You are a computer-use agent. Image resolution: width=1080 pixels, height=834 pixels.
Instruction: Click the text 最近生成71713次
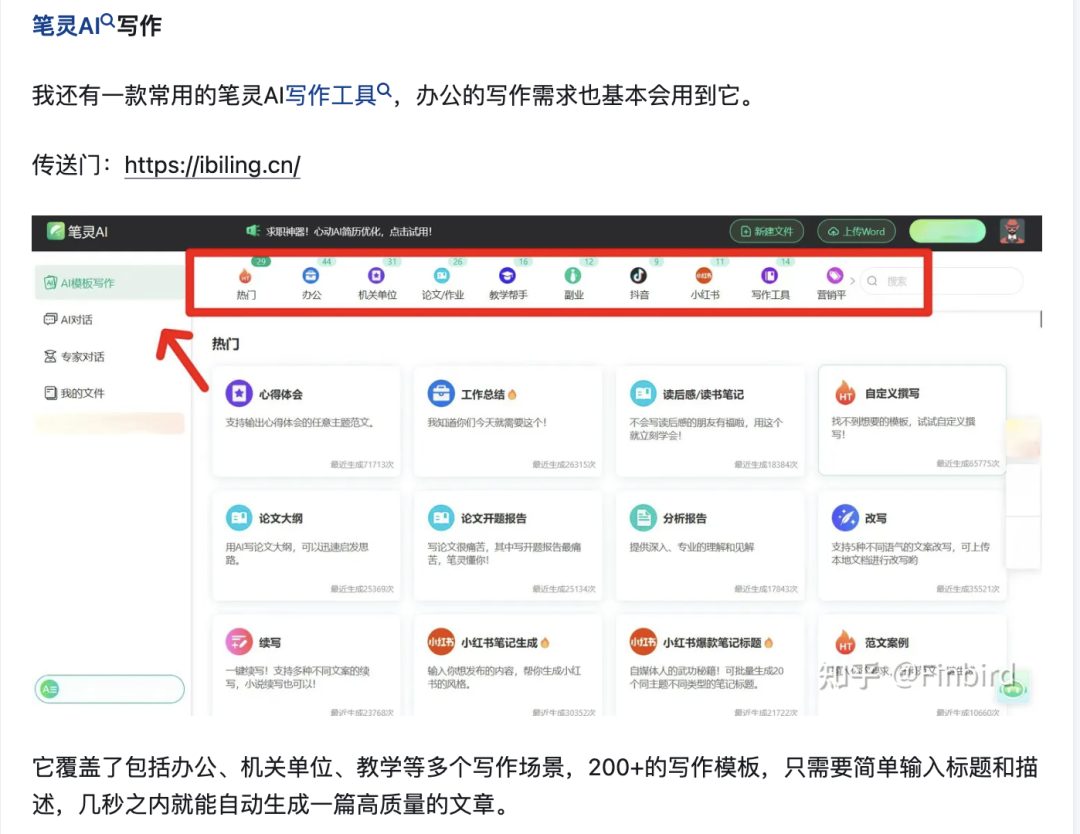[362, 465]
